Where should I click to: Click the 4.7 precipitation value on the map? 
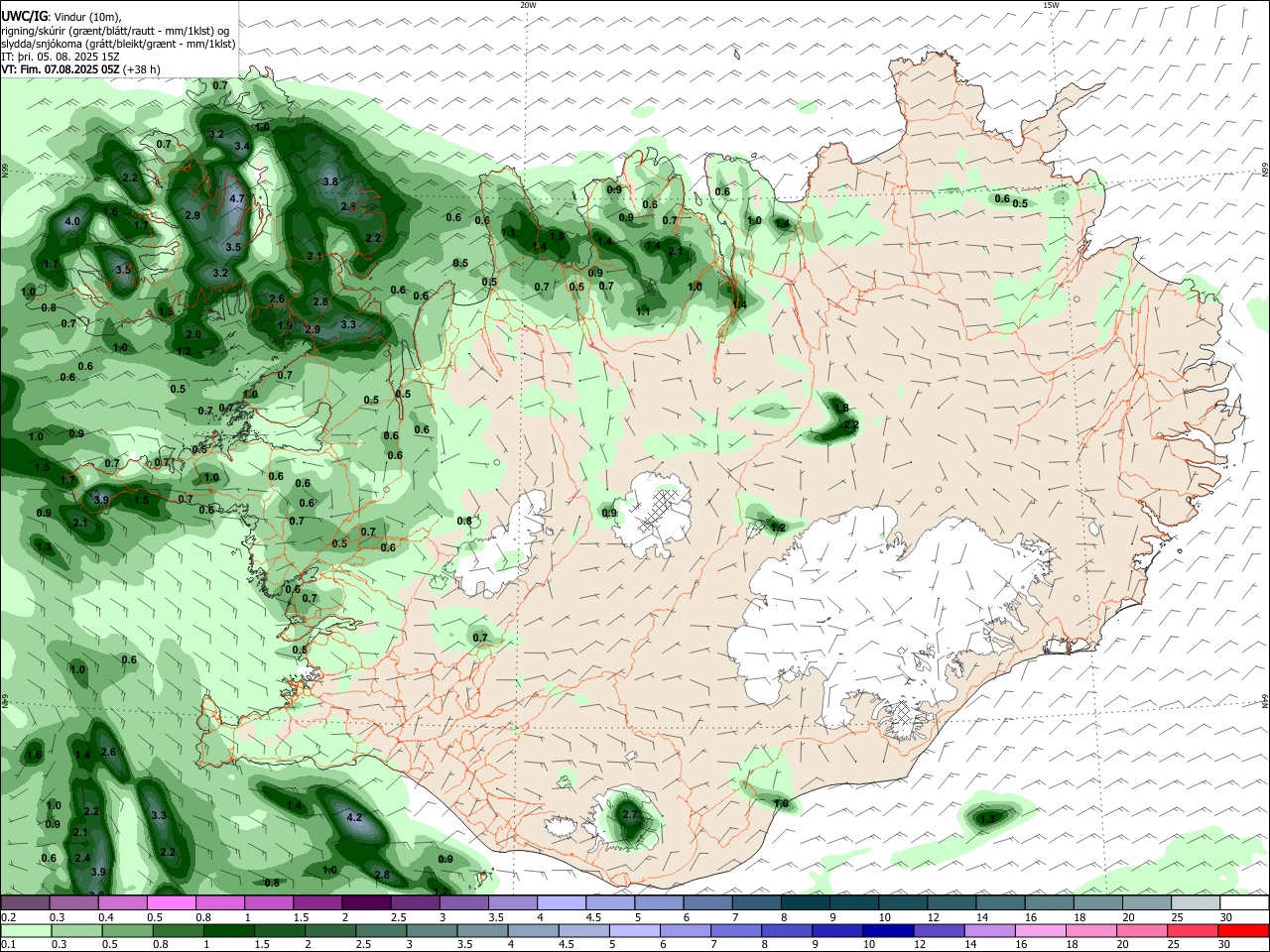coord(236,198)
